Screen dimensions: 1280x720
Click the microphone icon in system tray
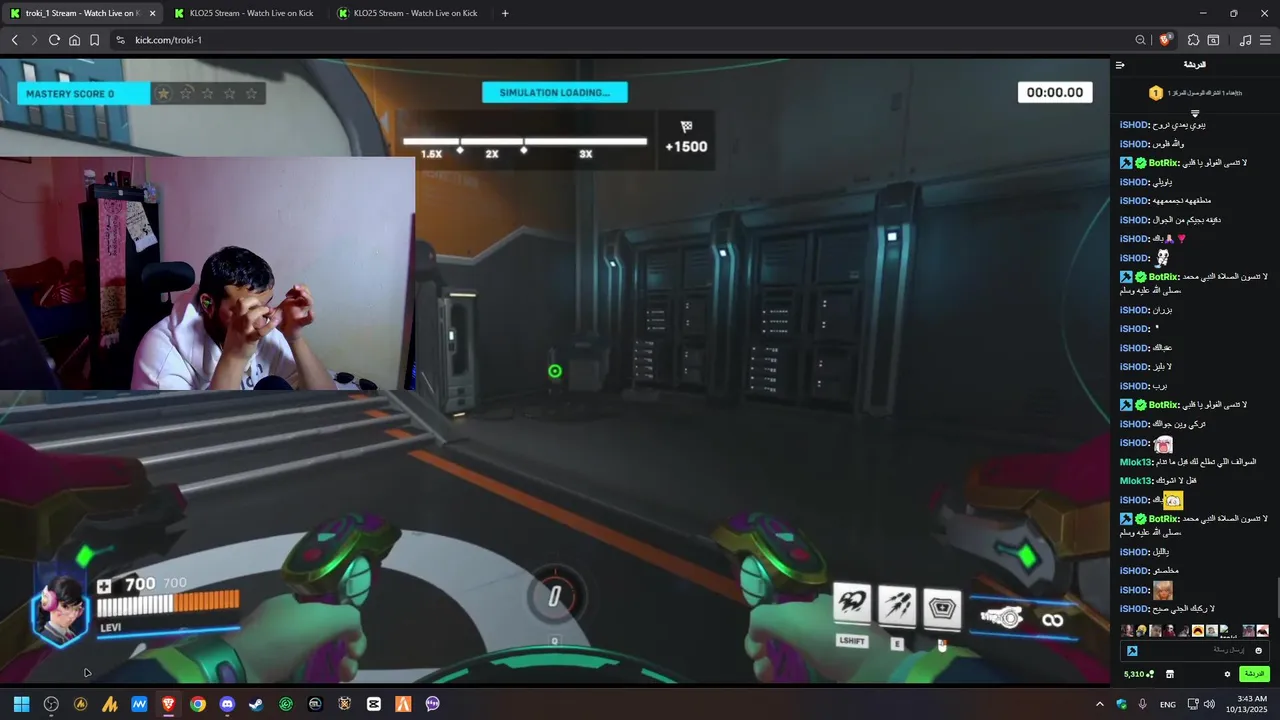(x=1142, y=704)
